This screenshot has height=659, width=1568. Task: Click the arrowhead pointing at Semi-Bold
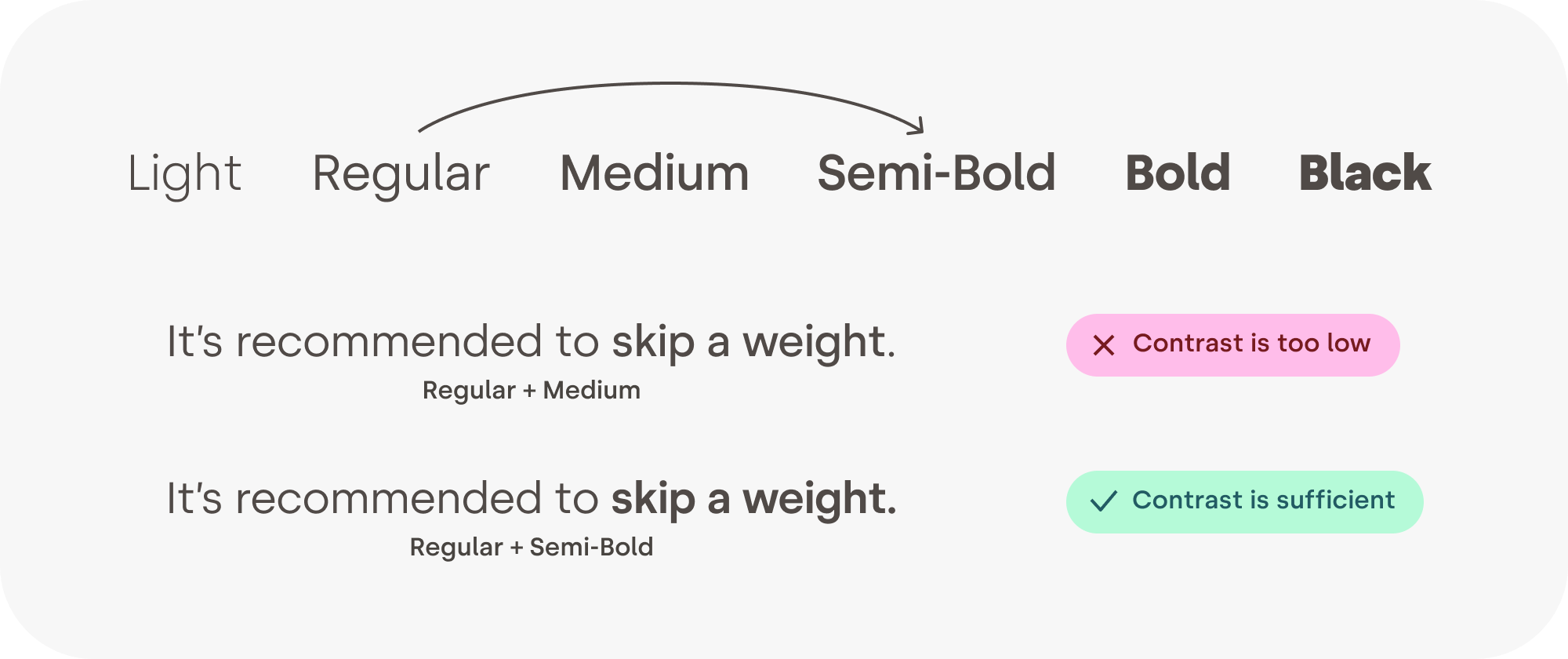[919, 128]
